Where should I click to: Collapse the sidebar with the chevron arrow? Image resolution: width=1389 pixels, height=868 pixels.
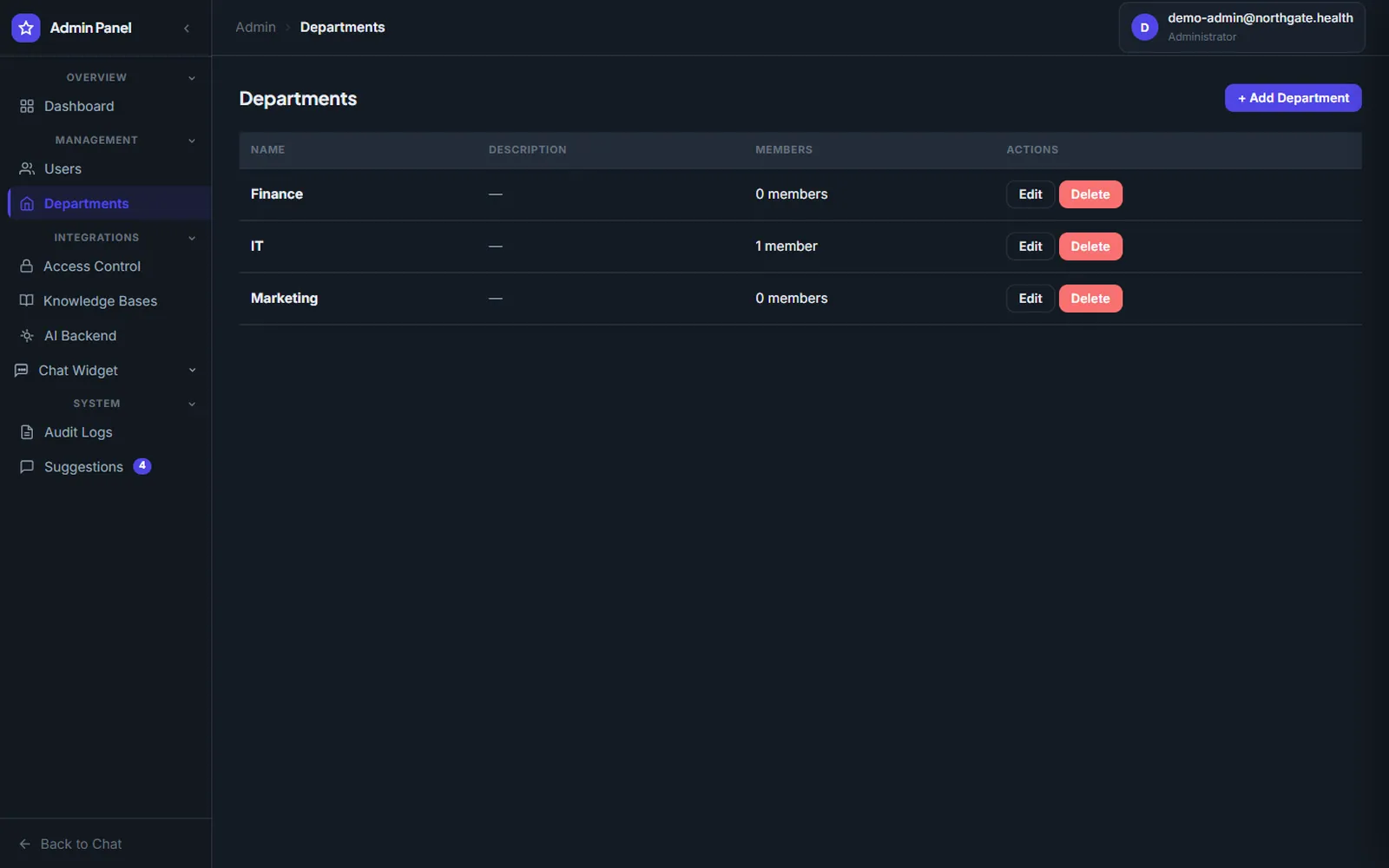point(187,28)
